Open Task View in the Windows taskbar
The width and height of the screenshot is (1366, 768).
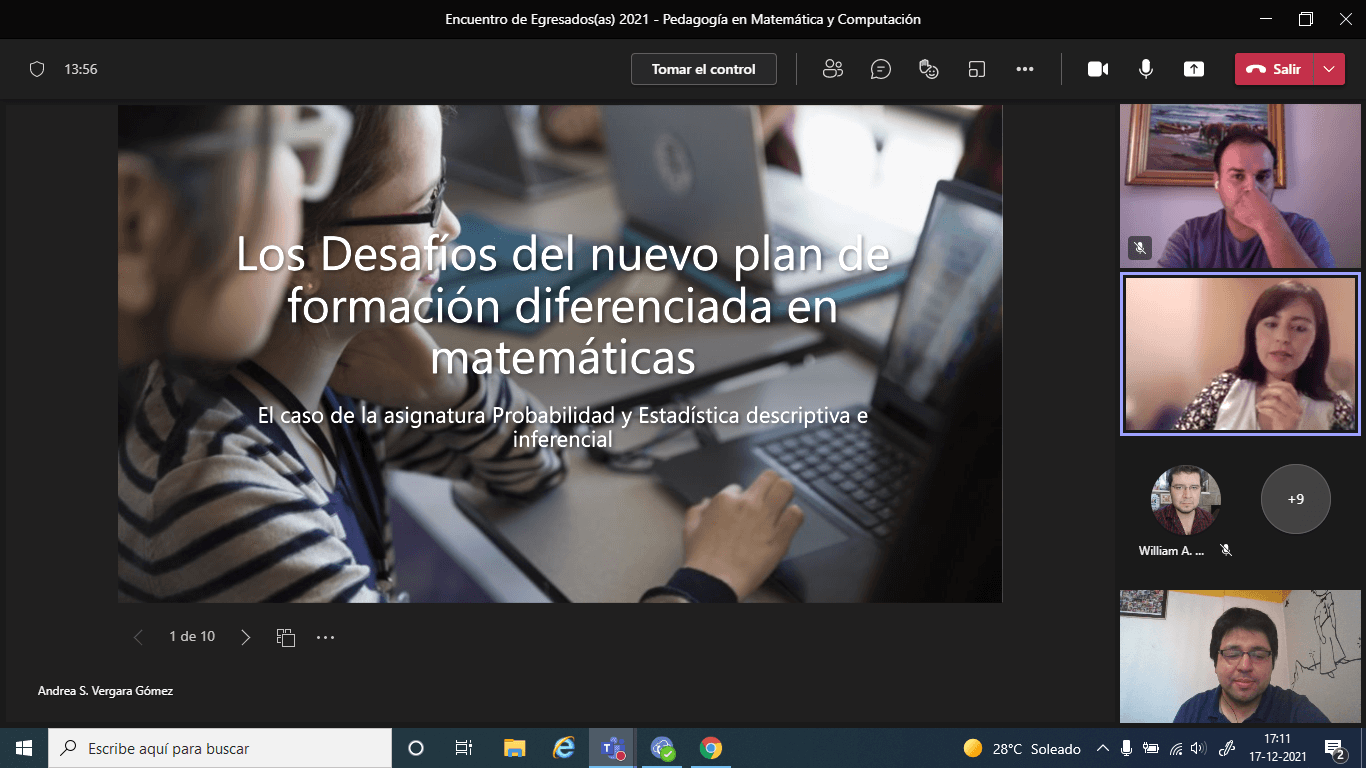pos(464,748)
